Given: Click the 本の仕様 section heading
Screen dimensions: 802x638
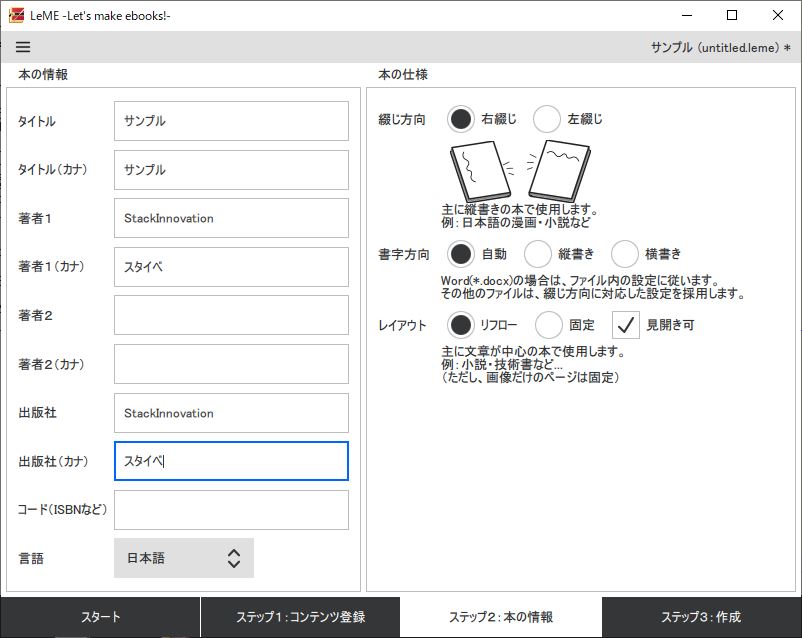Looking at the screenshot, I should tap(403, 75).
